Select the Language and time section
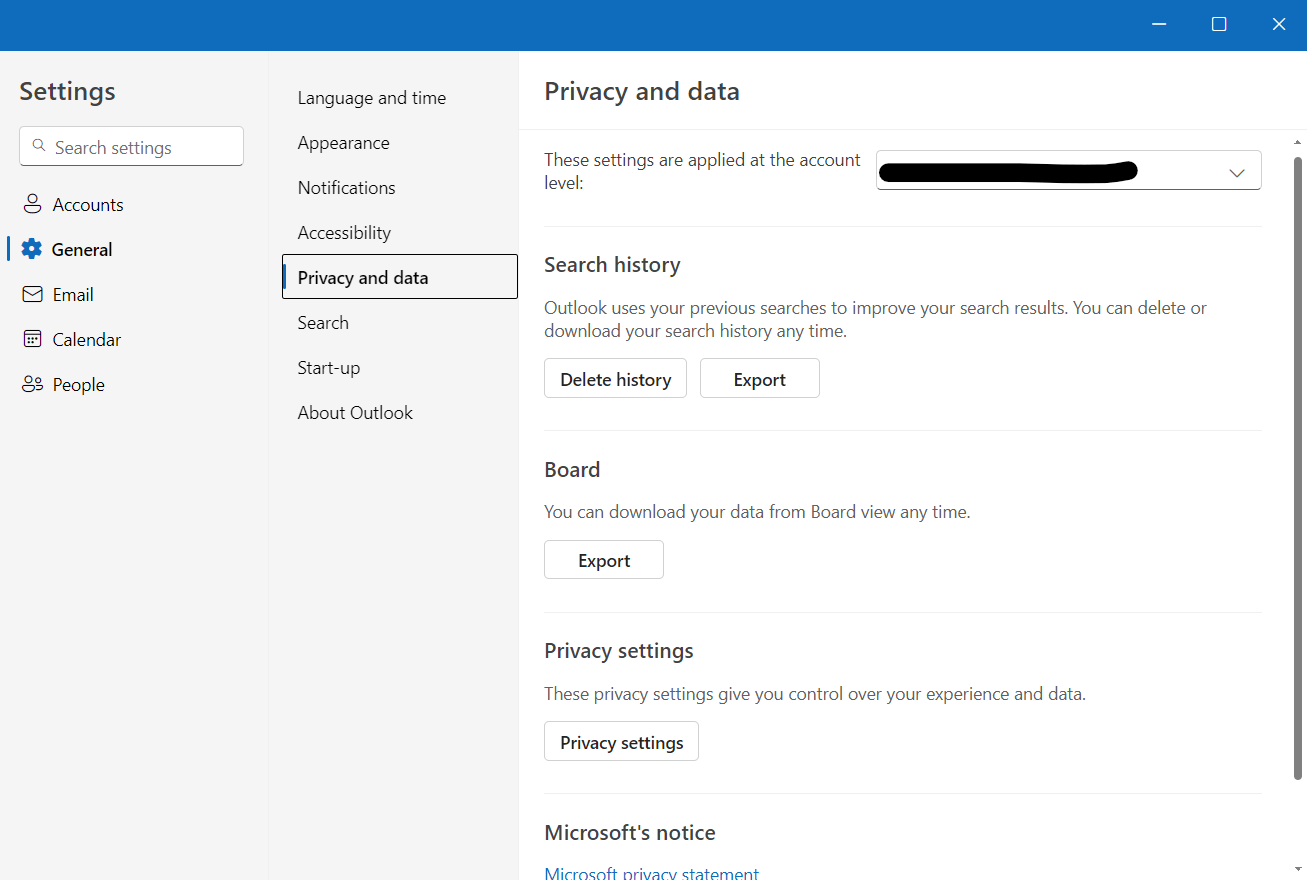1307x880 pixels. (371, 97)
